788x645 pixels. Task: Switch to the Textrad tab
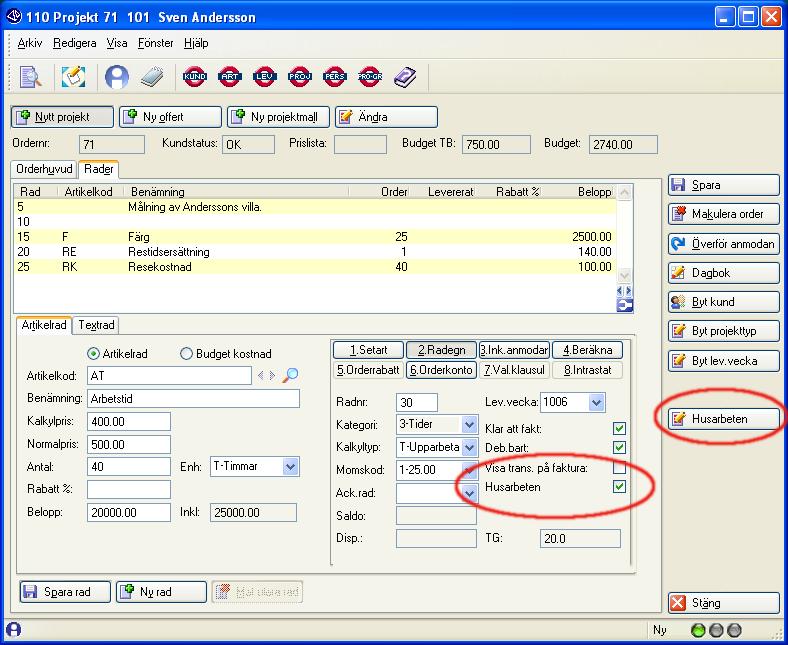[x=96, y=325]
